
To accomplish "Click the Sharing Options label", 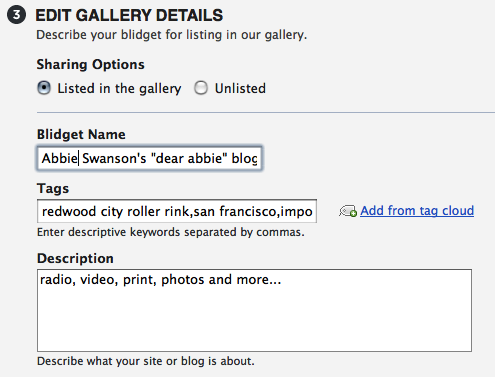I will pyautogui.click(x=91, y=64).
